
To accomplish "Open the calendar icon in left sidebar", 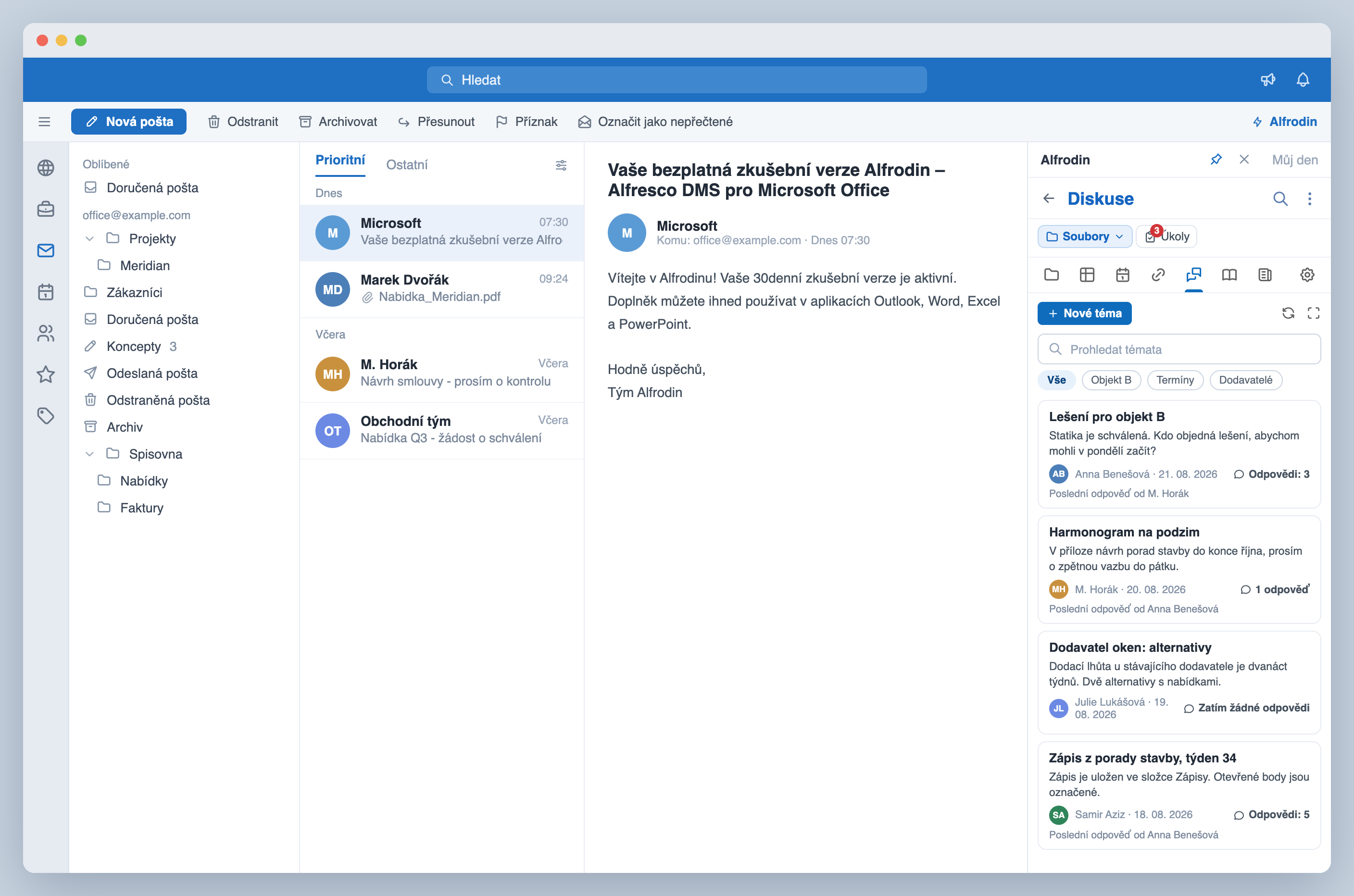I will point(46,292).
